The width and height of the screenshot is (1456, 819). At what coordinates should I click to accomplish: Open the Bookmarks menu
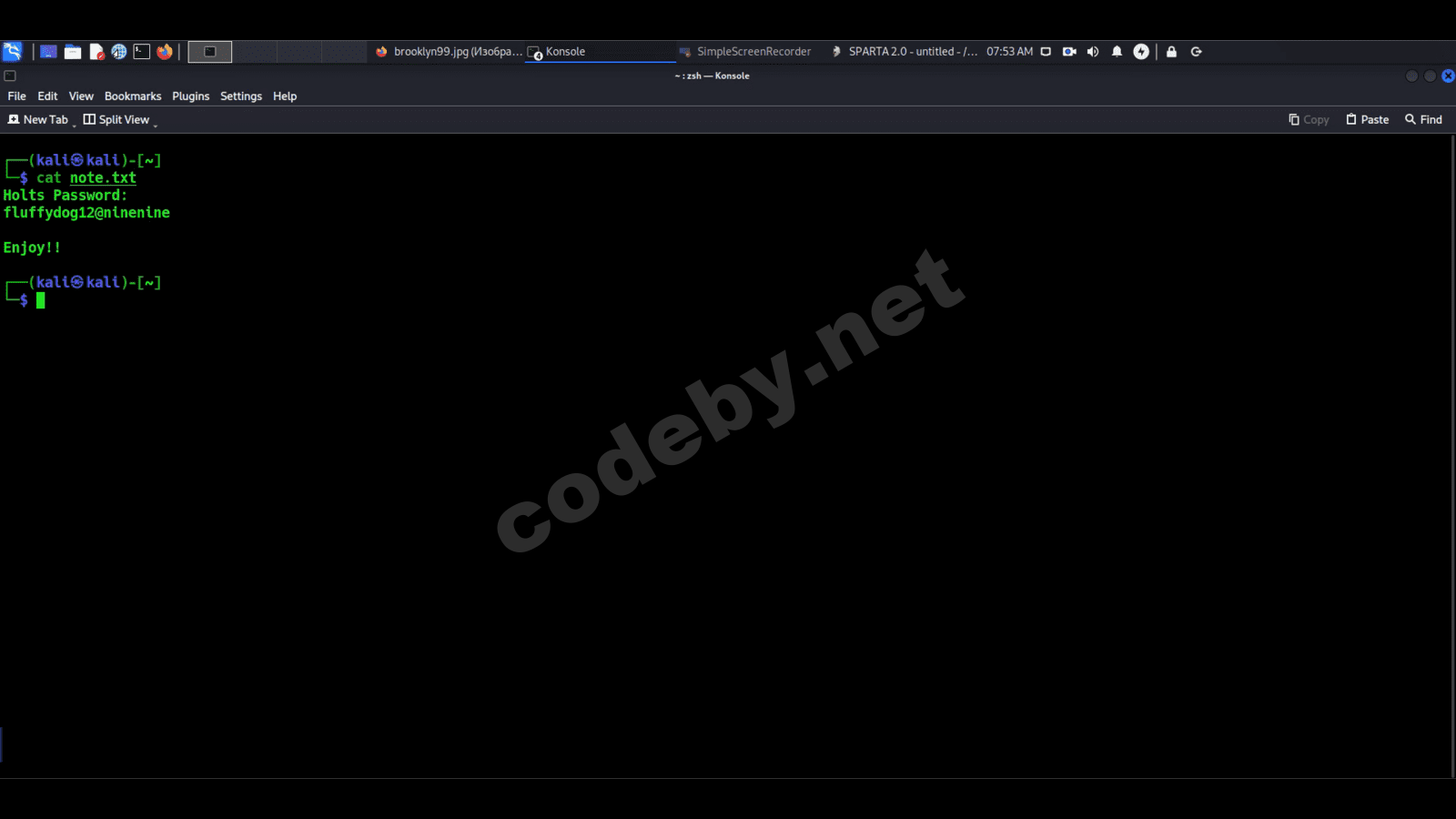[133, 96]
